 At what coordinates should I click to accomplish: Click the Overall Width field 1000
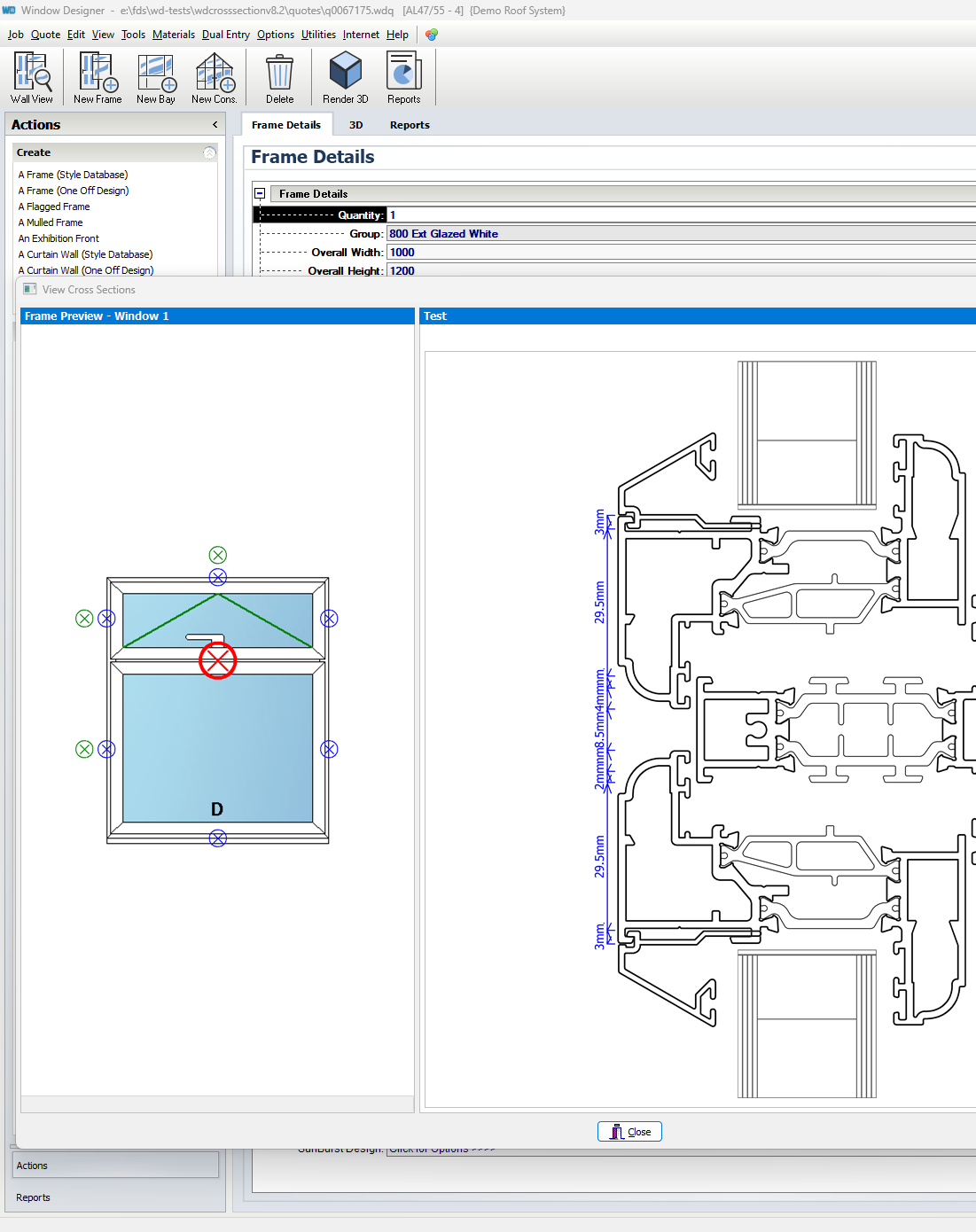coord(681,253)
